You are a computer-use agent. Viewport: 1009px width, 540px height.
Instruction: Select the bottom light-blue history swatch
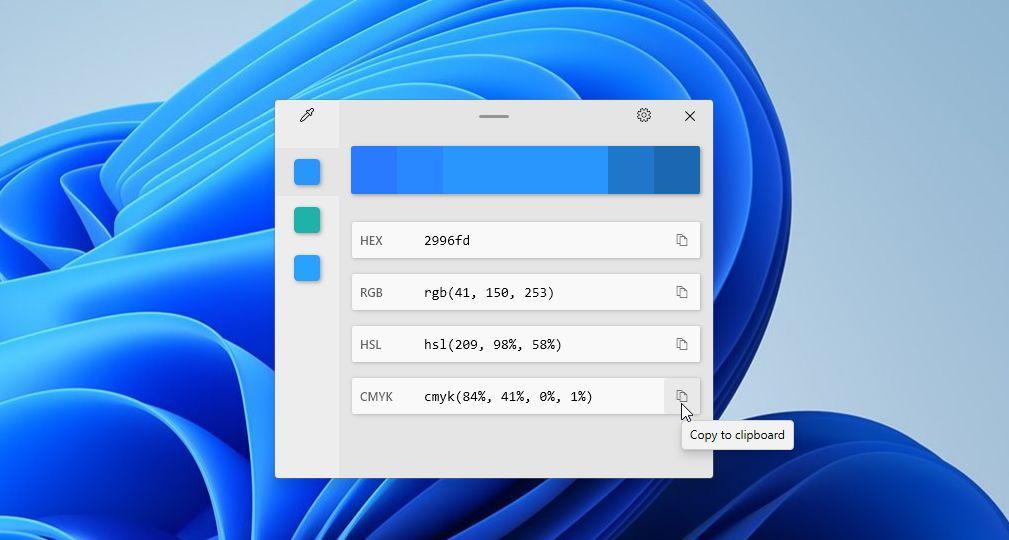pyautogui.click(x=307, y=268)
